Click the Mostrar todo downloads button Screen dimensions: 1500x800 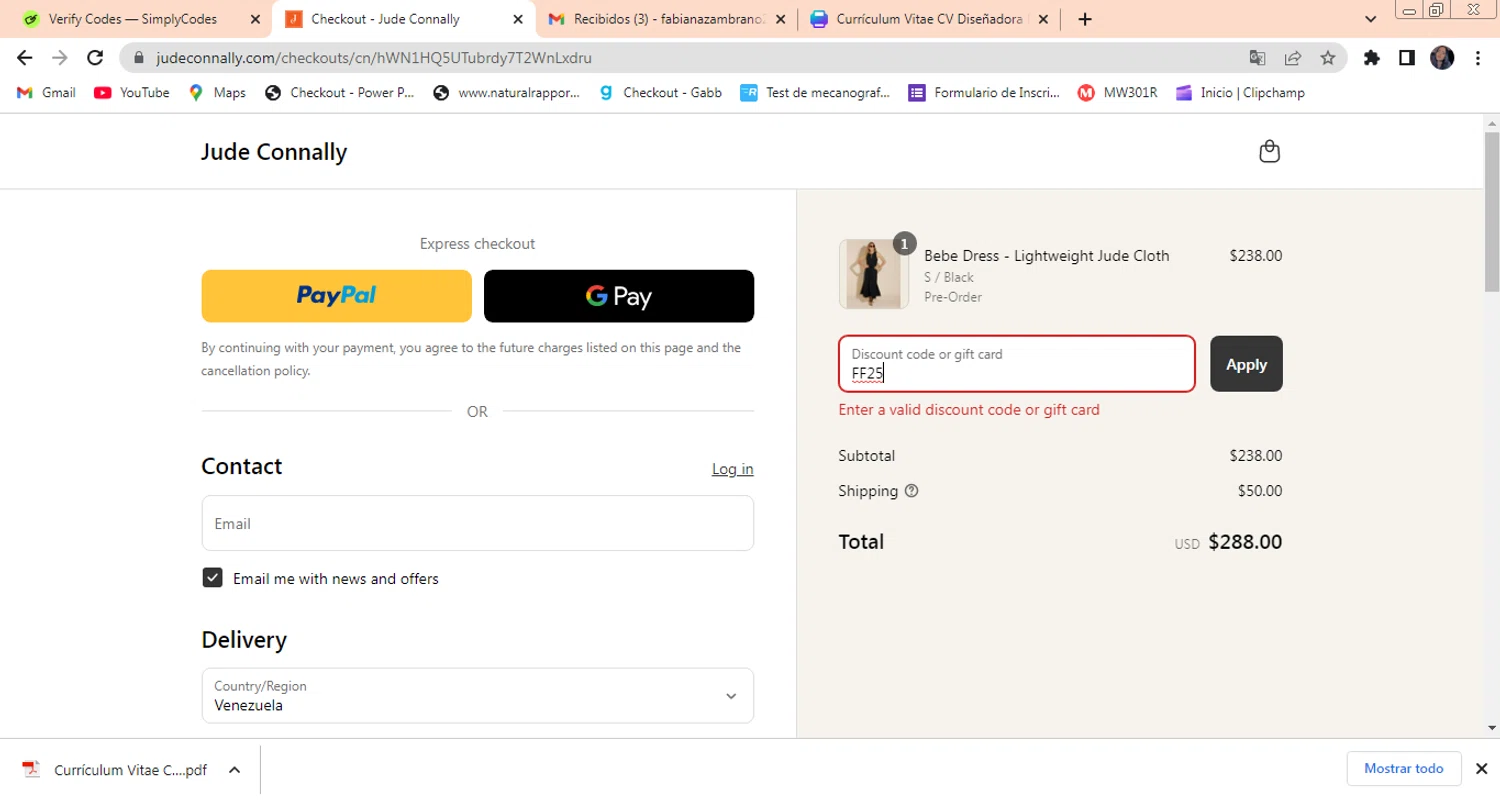1403,768
